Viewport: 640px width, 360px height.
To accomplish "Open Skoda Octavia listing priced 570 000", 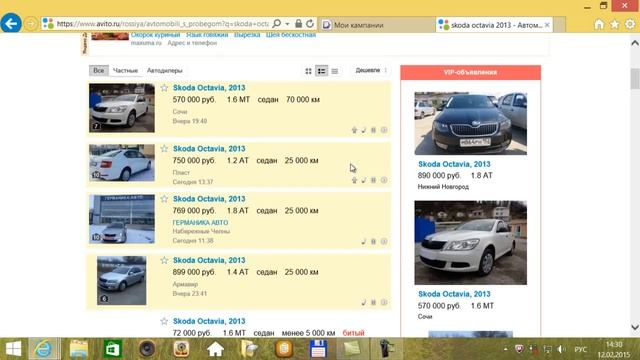I will coord(209,88).
